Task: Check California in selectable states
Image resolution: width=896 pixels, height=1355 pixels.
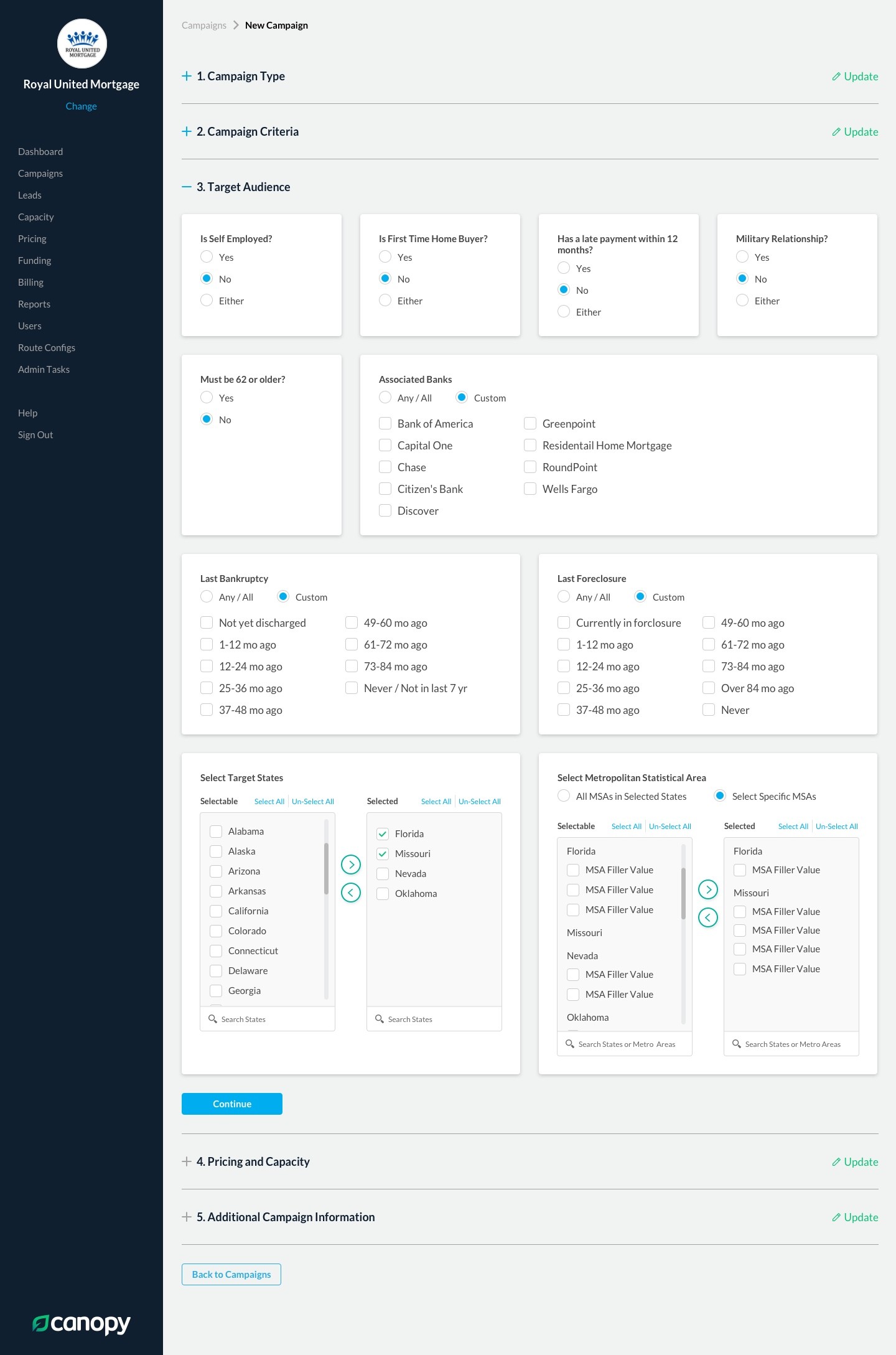Action: point(216,911)
